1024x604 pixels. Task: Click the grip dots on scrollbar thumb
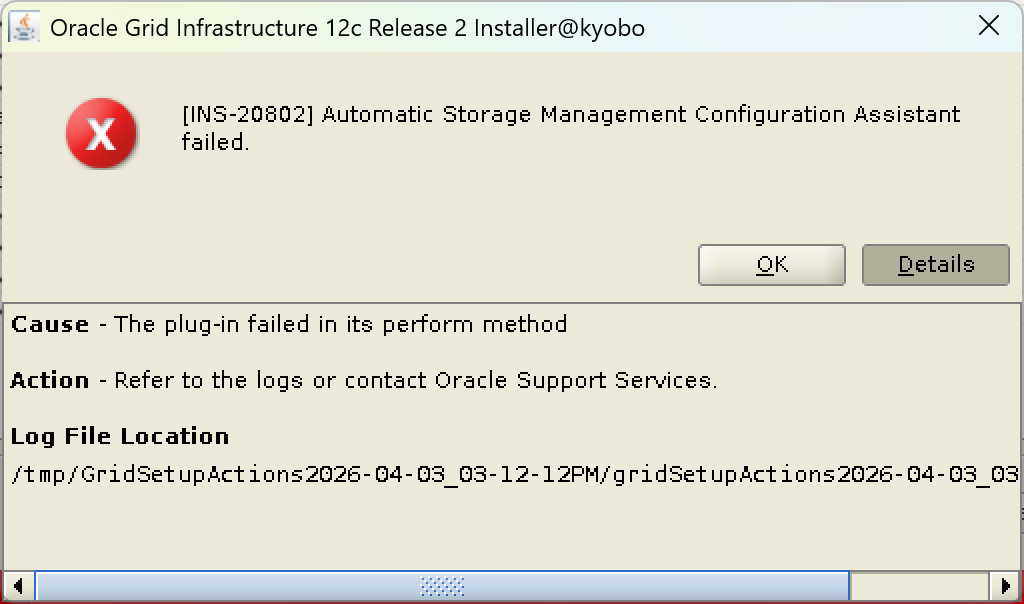[x=442, y=585]
